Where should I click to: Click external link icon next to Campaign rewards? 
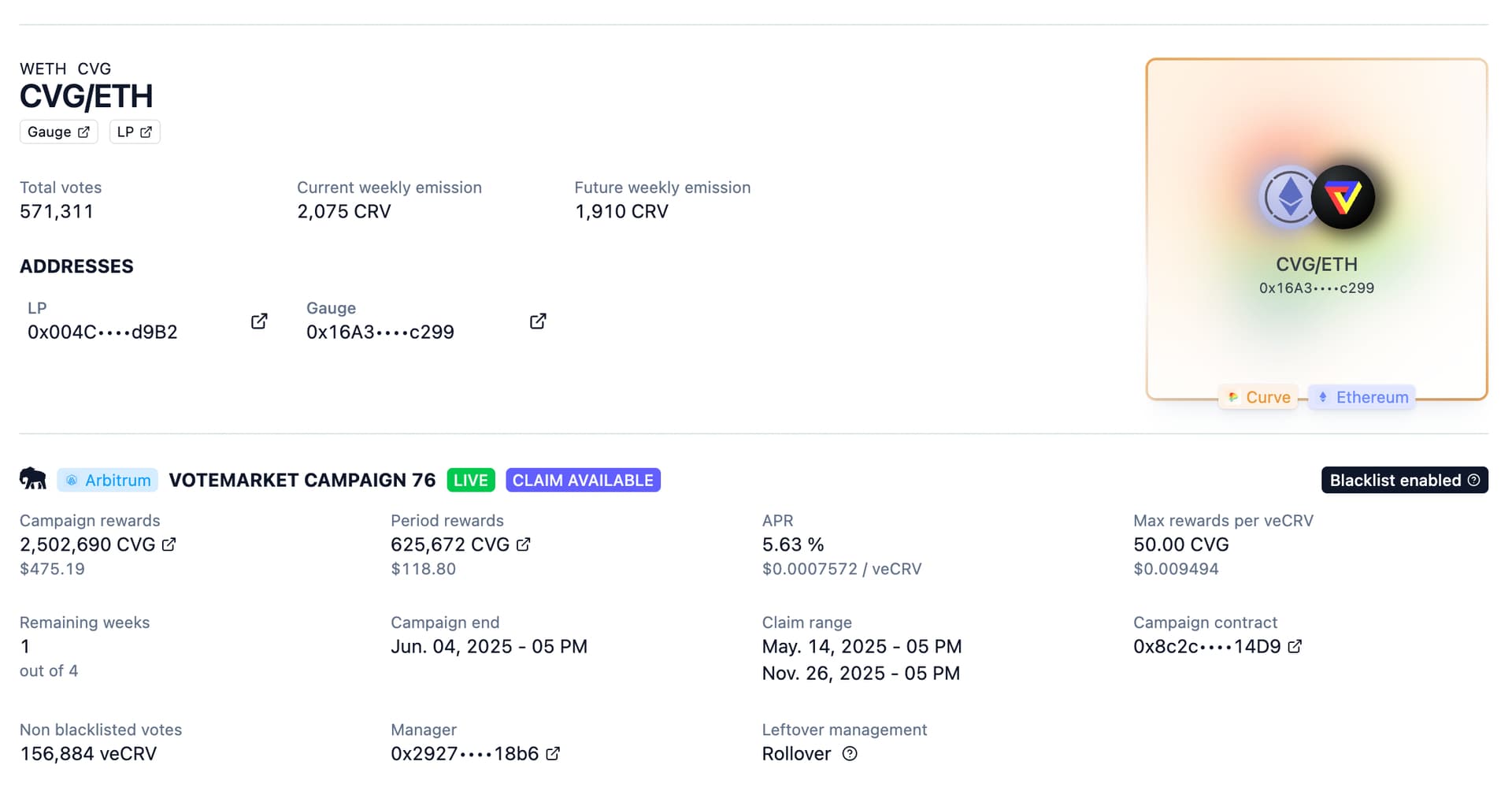coord(169,544)
